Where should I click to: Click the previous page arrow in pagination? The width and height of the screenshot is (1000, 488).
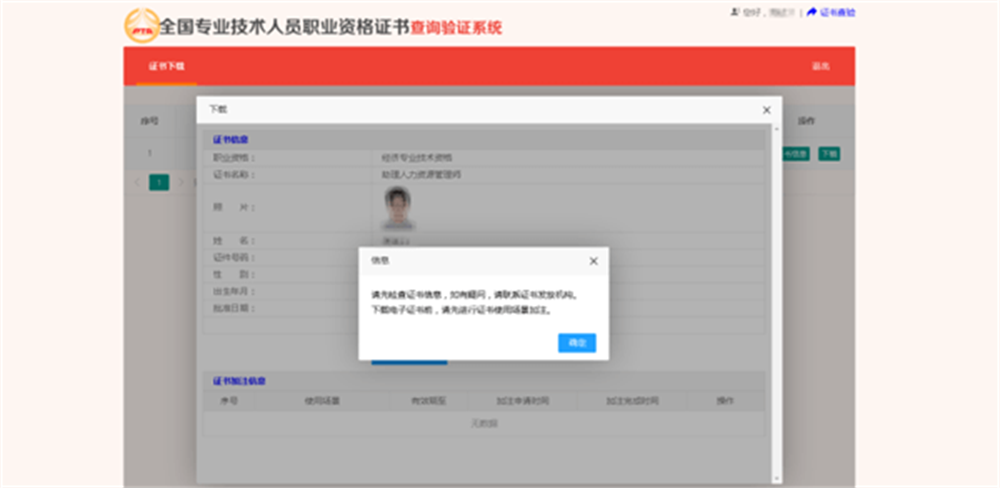pyautogui.click(x=136, y=182)
